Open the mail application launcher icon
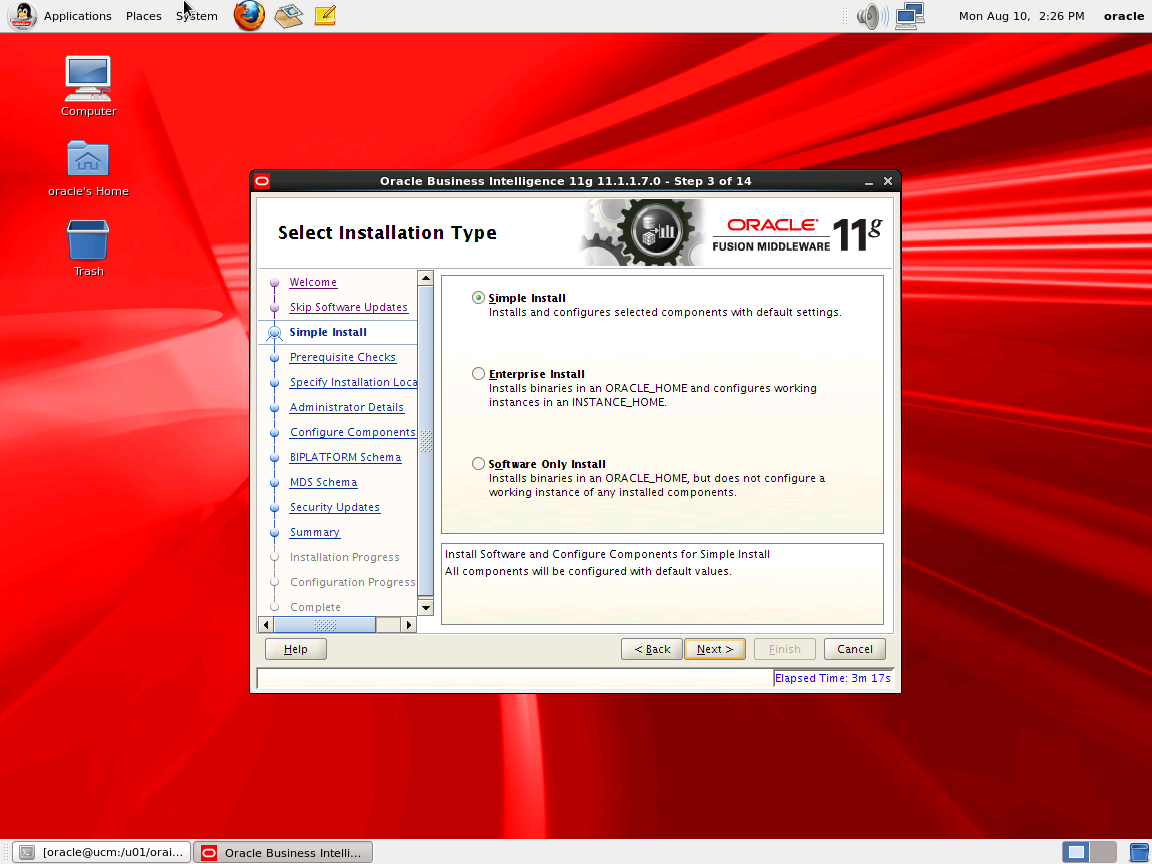 289,15
